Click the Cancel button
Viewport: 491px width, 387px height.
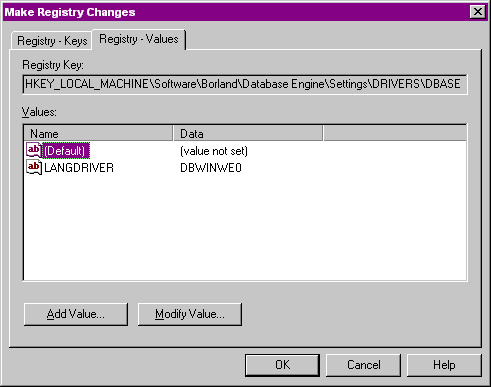click(x=363, y=365)
